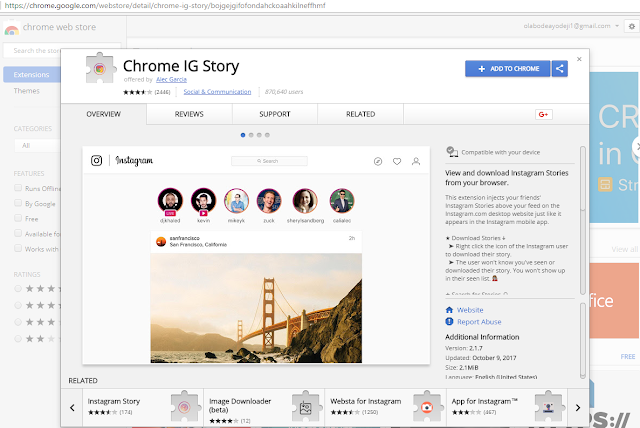Open caliaiec's story avatar
The image size is (640, 428).
(342, 200)
